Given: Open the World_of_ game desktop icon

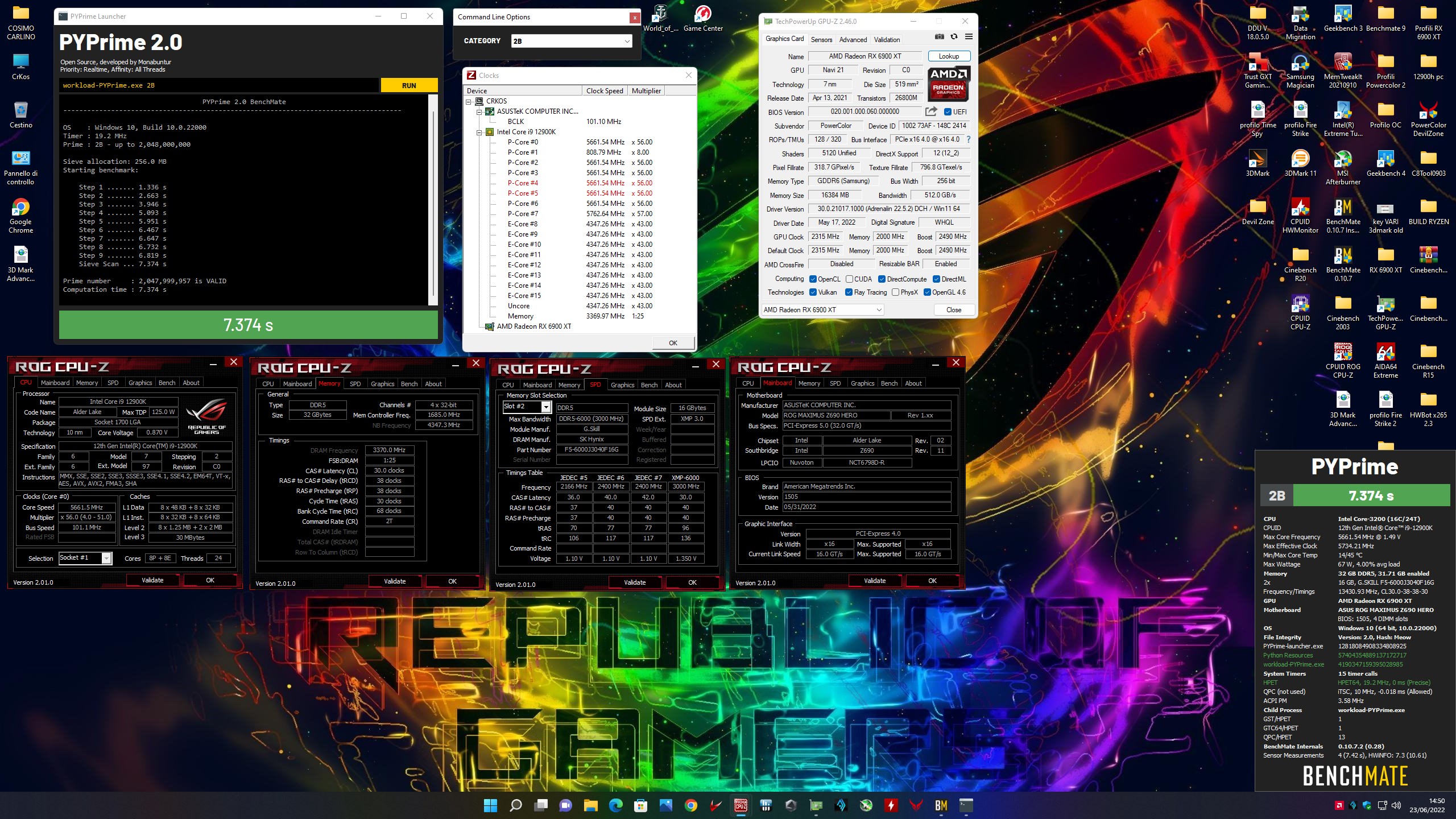Looking at the screenshot, I should pos(660,18).
